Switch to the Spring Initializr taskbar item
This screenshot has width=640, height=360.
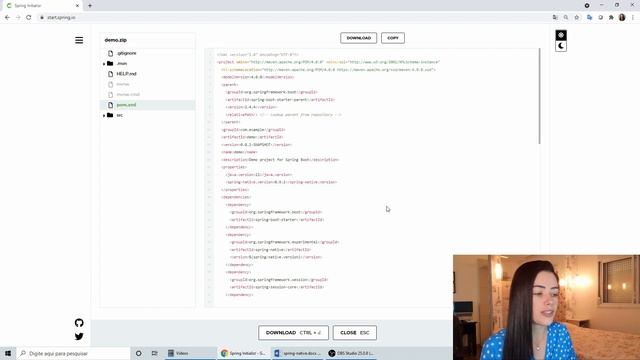pyautogui.click(x=244, y=353)
